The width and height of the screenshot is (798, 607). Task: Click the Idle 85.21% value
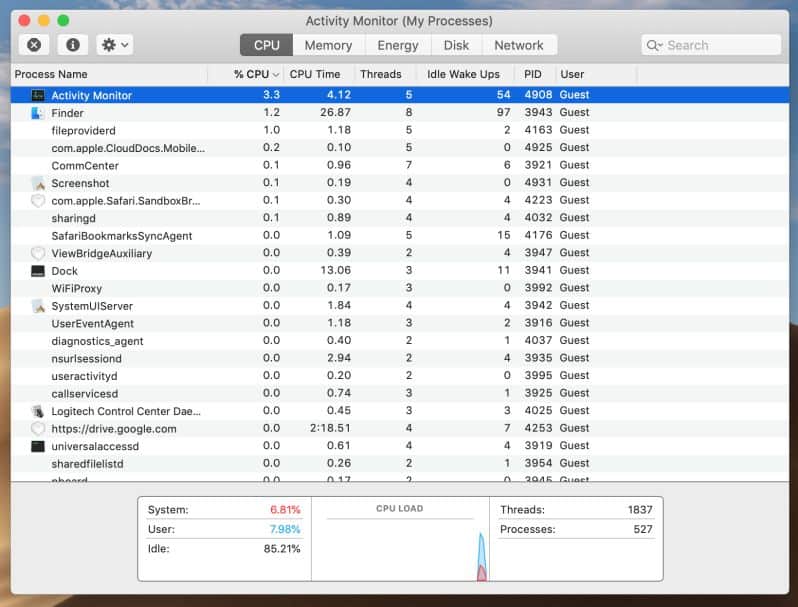[282, 549]
